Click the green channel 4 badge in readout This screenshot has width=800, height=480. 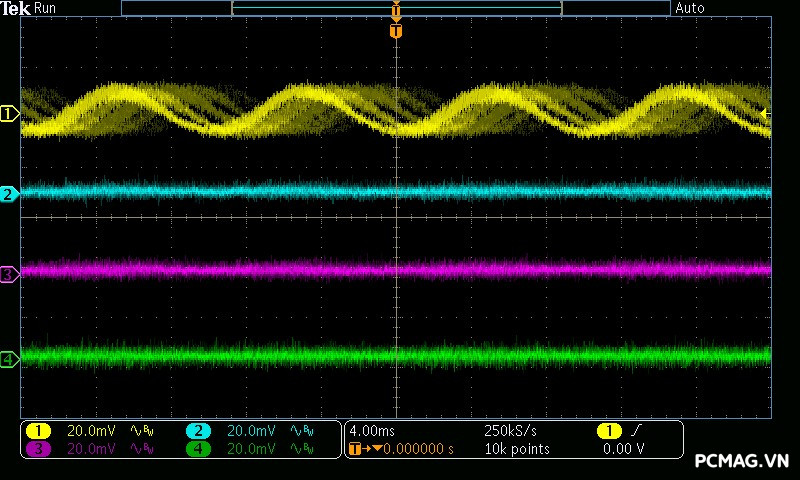tap(198, 449)
